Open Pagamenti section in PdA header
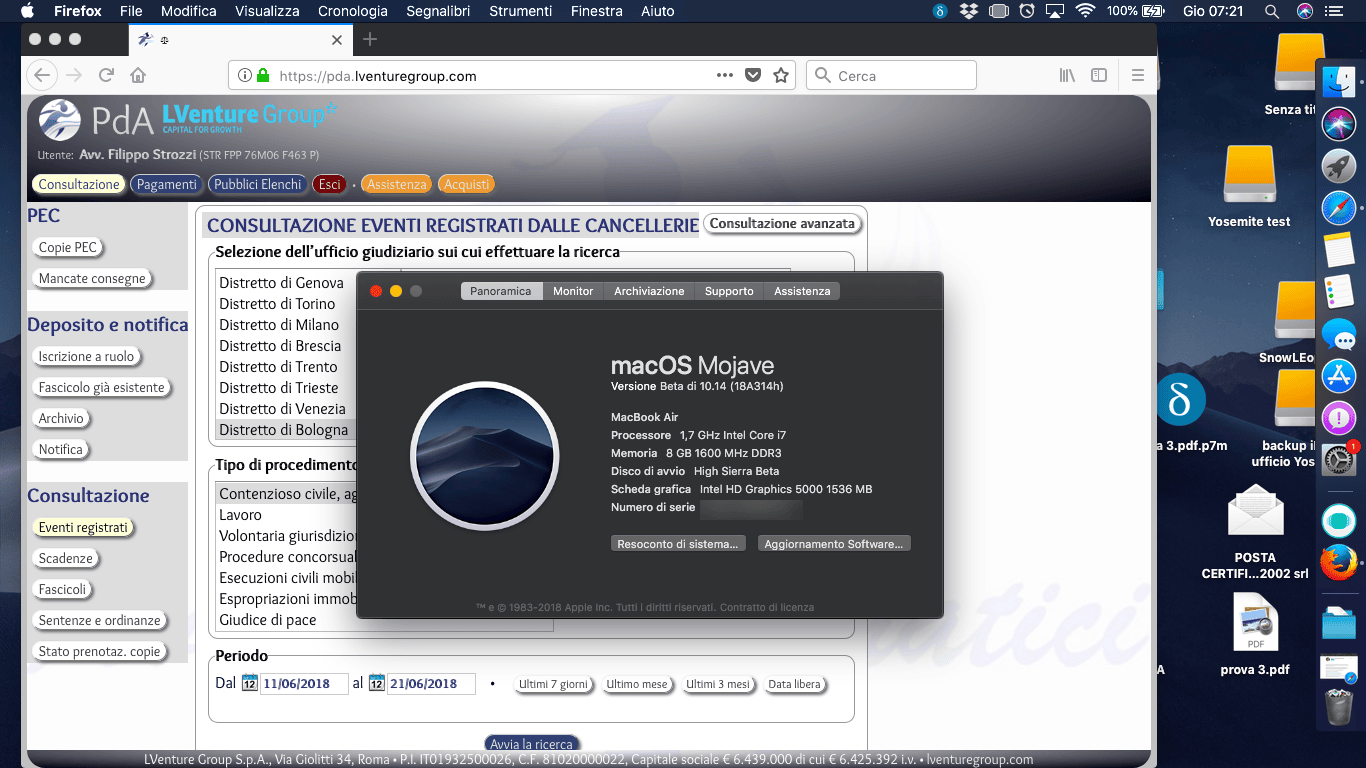Image resolution: width=1366 pixels, height=768 pixels. pyautogui.click(x=167, y=184)
